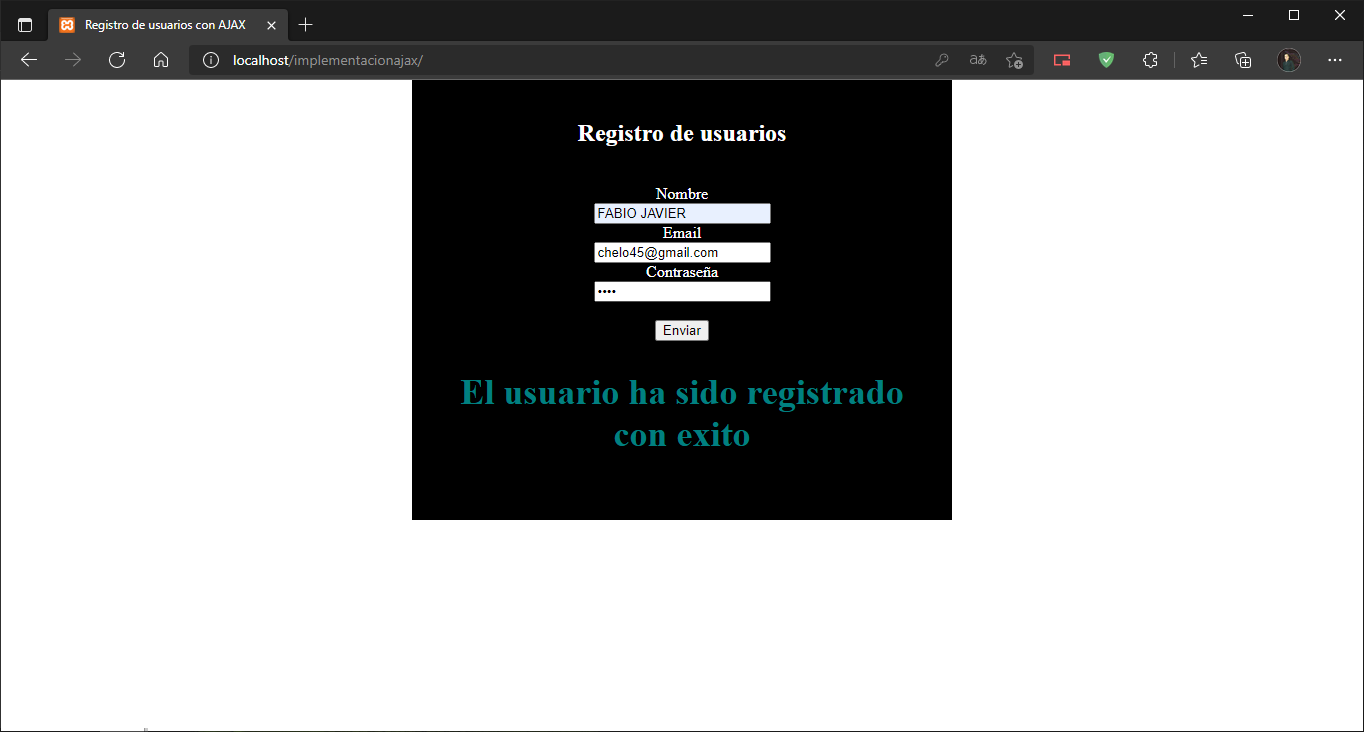
Task: Click the red picture-in-picture extension icon
Action: (x=1062, y=60)
